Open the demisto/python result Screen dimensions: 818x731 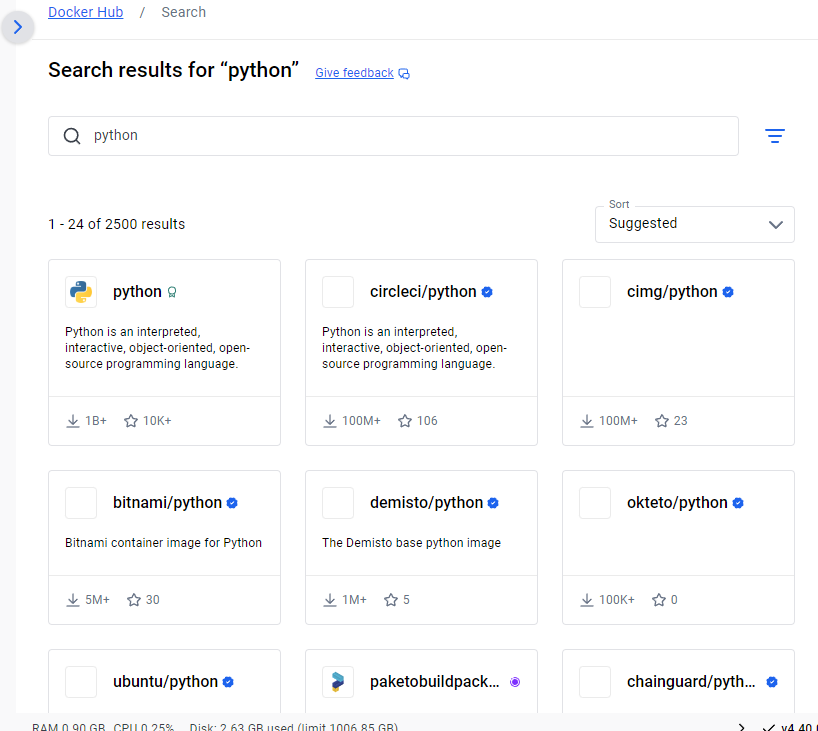point(426,502)
